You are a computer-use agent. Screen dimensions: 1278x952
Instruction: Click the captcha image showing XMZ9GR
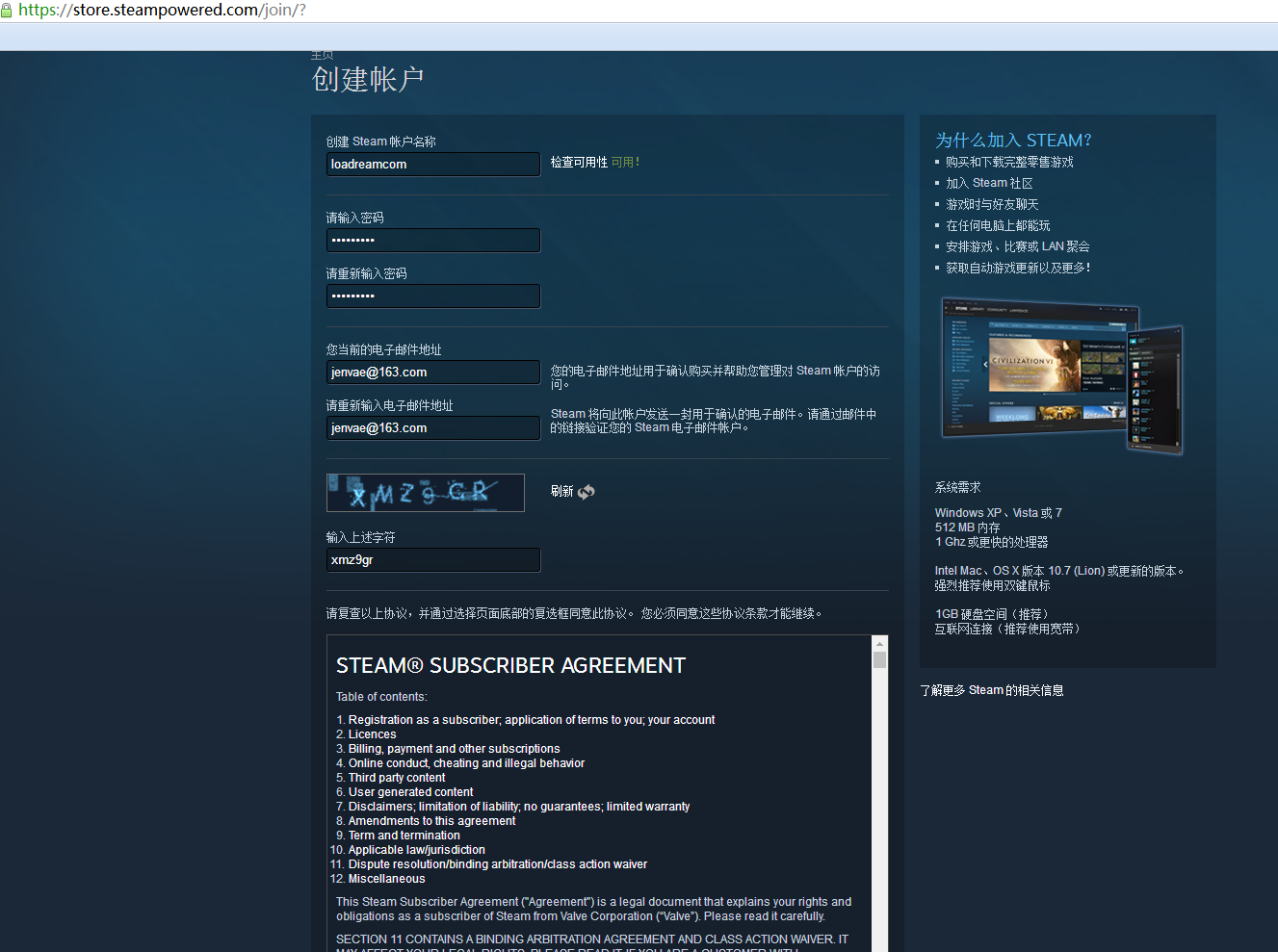(426, 493)
